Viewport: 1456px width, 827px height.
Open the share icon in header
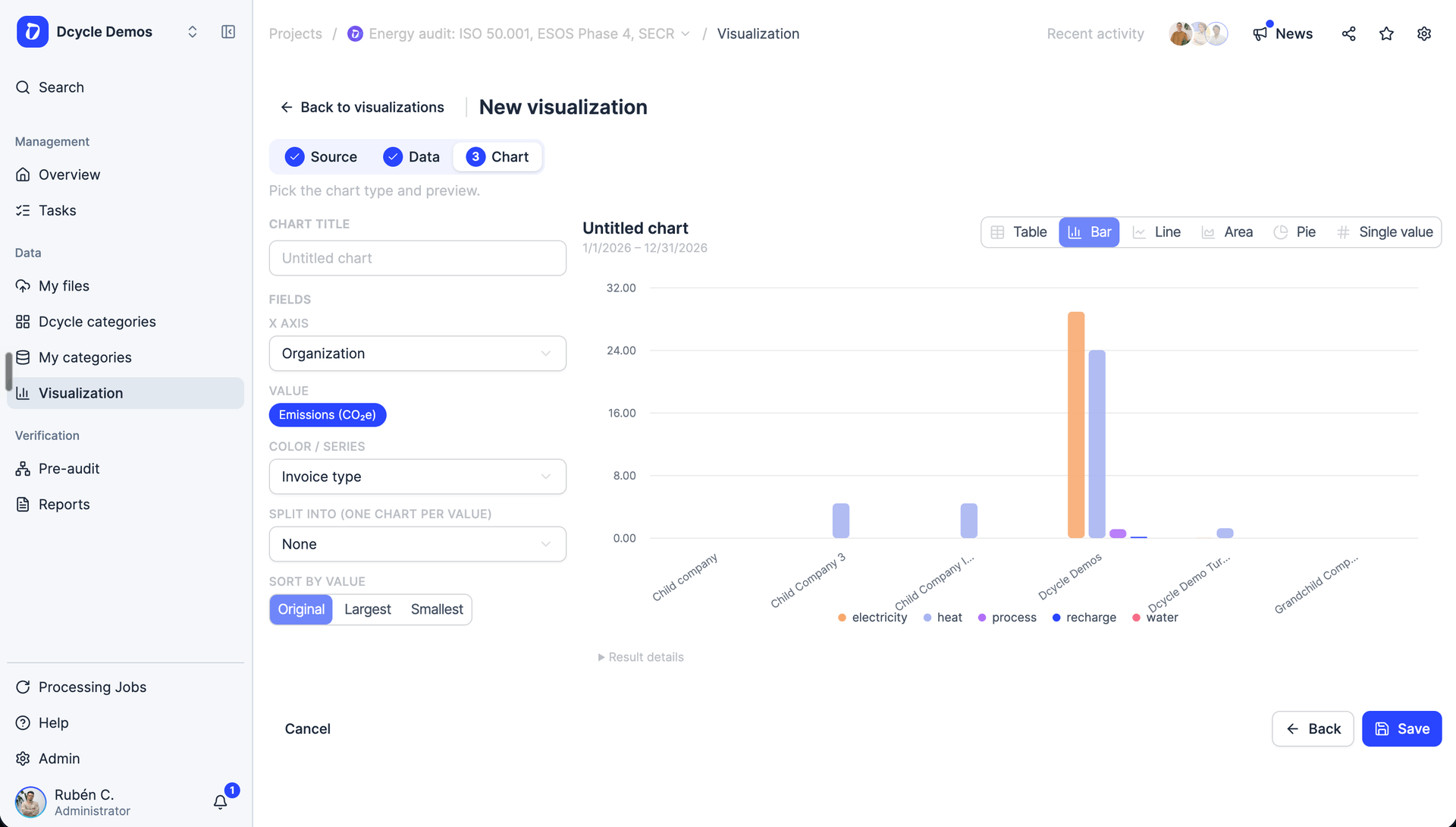[1348, 33]
